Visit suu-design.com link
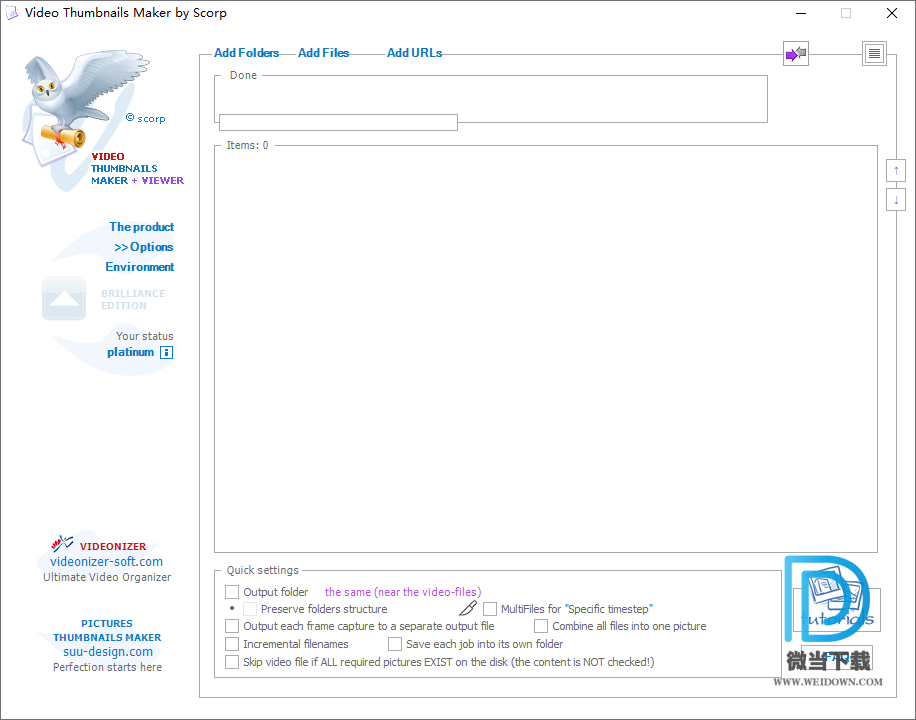Image resolution: width=916 pixels, height=720 pixels. click(108, 652)
